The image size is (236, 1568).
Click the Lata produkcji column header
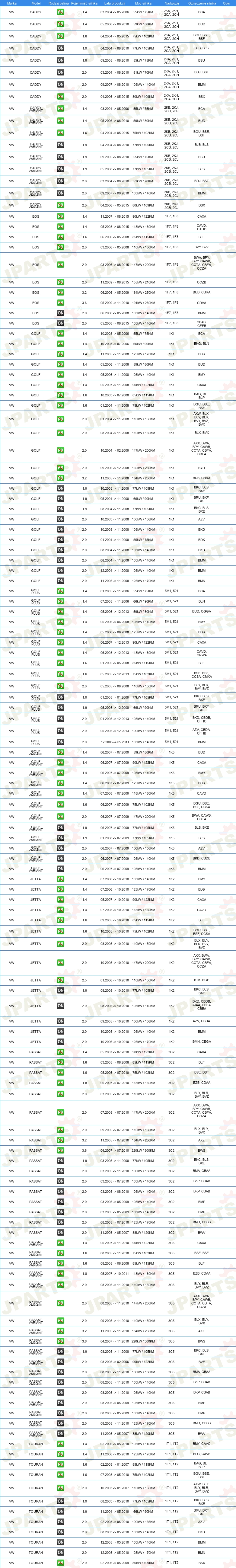tap(114, 3)
